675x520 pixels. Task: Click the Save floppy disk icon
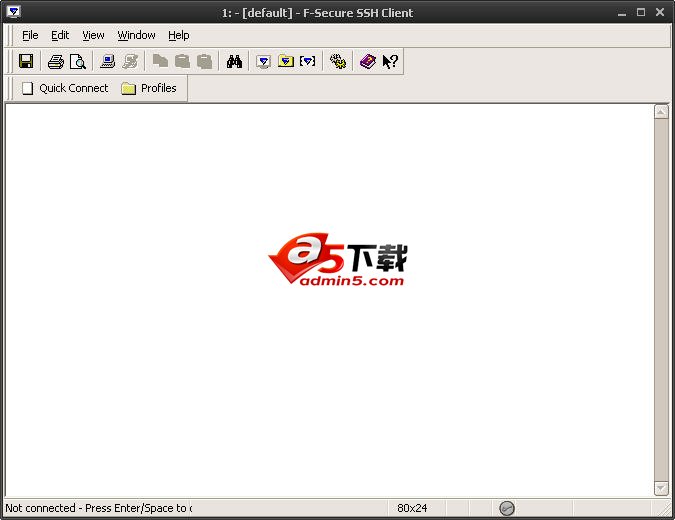(x=26, y=61)
